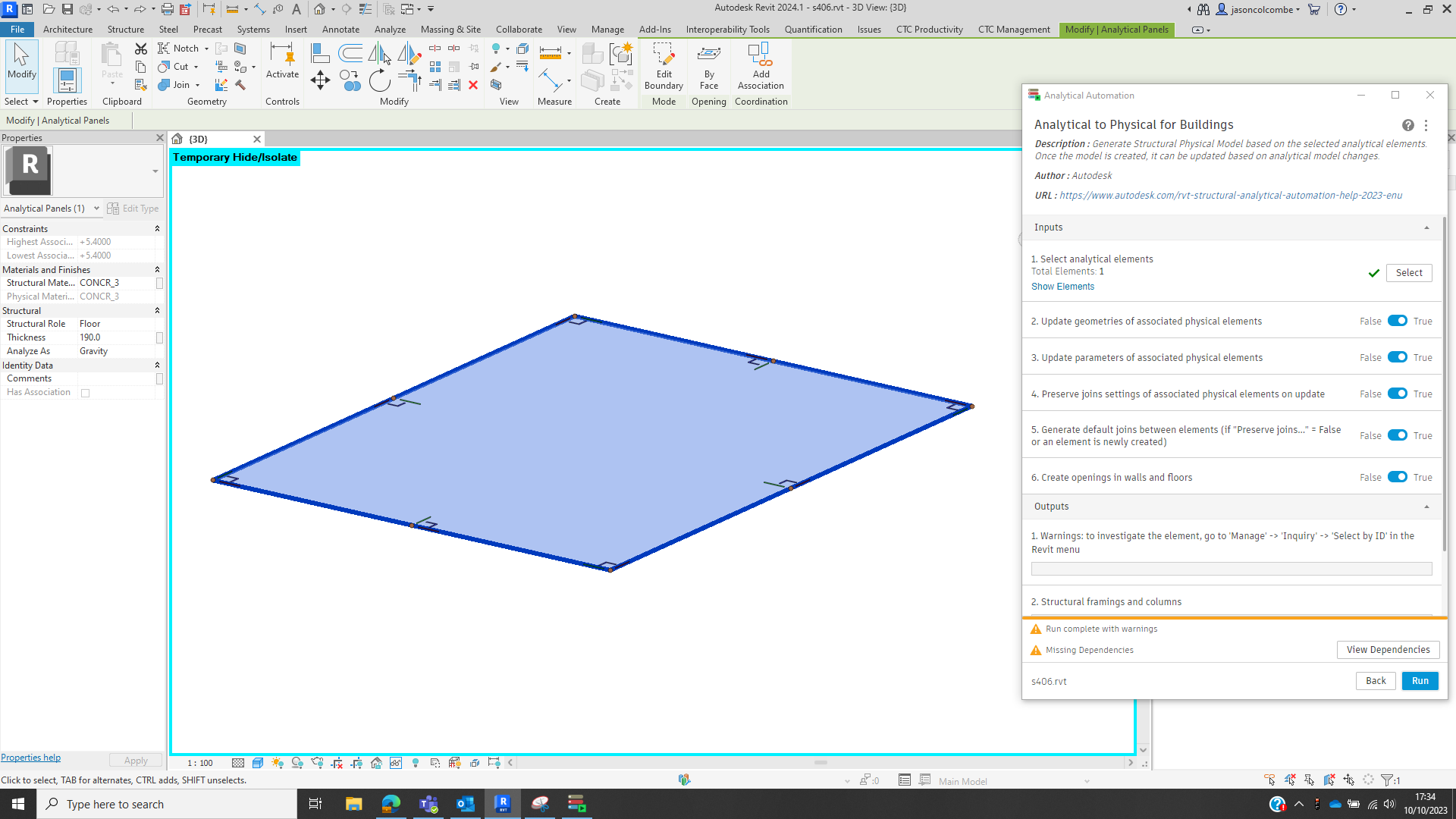Click Add Association in Coordination
Image resolution: width=1456 pixels, height=819 pixels.
(761, 67)
